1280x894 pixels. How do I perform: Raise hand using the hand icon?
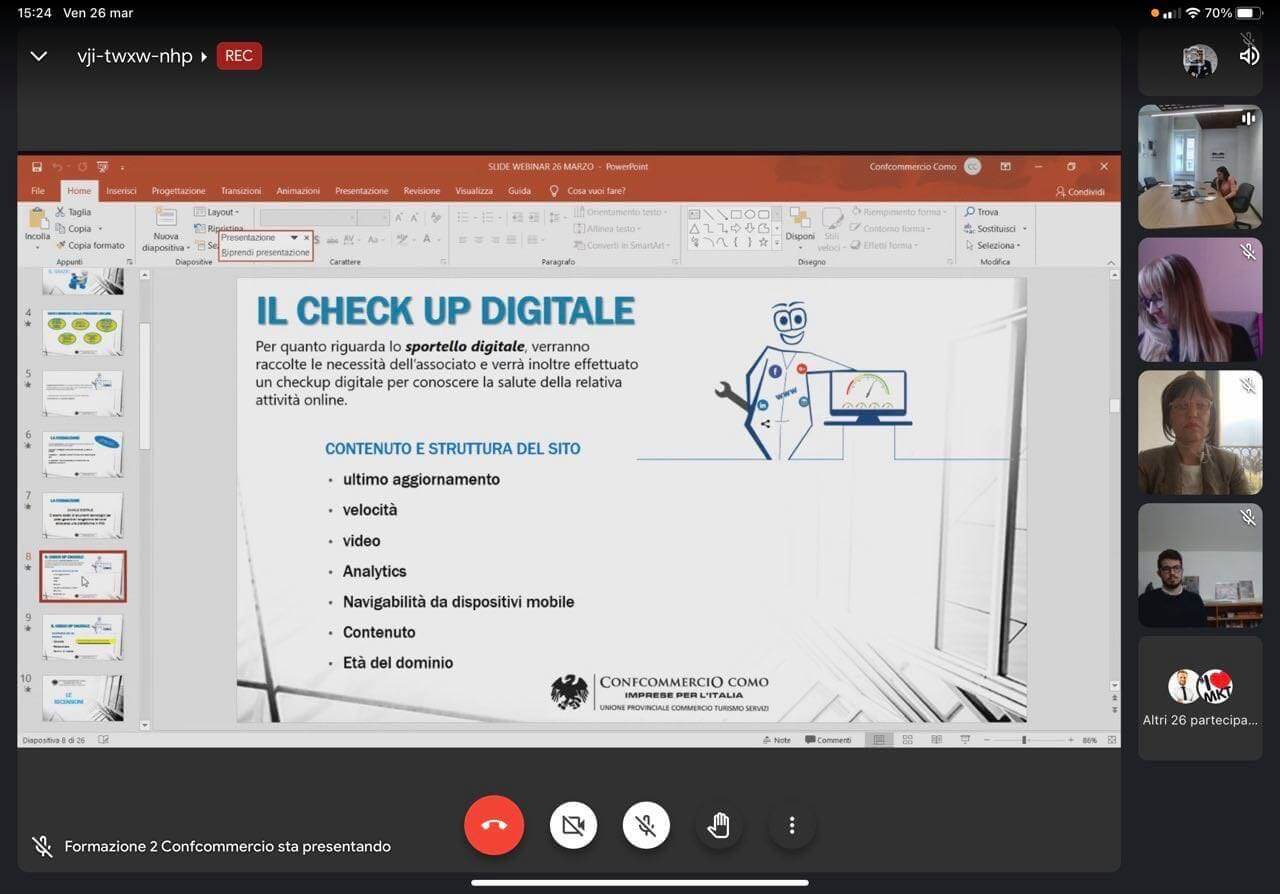click(719, 825)
